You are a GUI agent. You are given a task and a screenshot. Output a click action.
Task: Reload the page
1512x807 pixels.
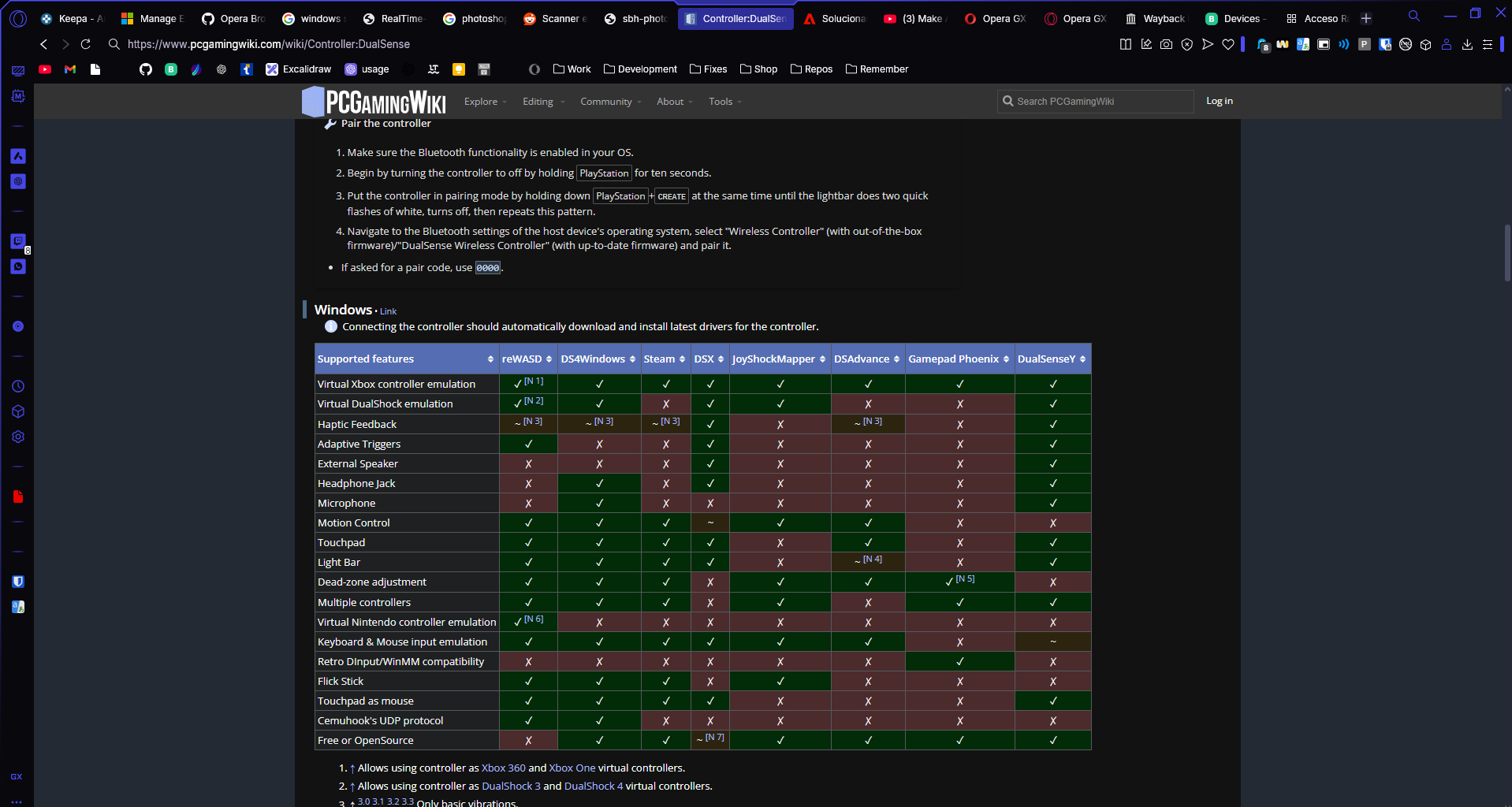tap(85, 44)
